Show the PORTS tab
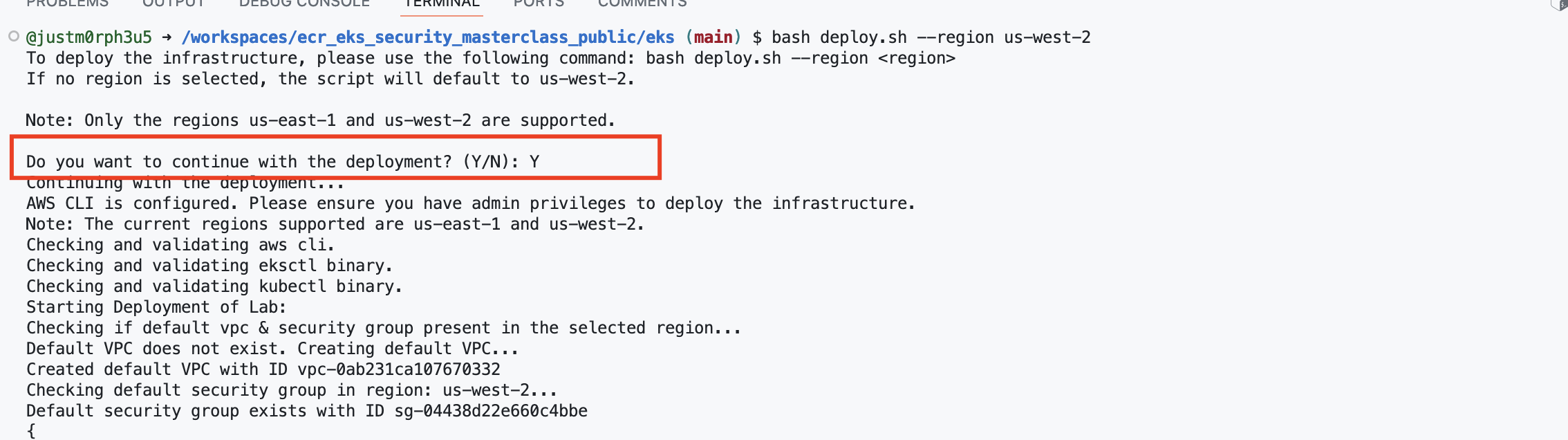The height and width of the screenshot is (440, 1568). tap(539, 3)
